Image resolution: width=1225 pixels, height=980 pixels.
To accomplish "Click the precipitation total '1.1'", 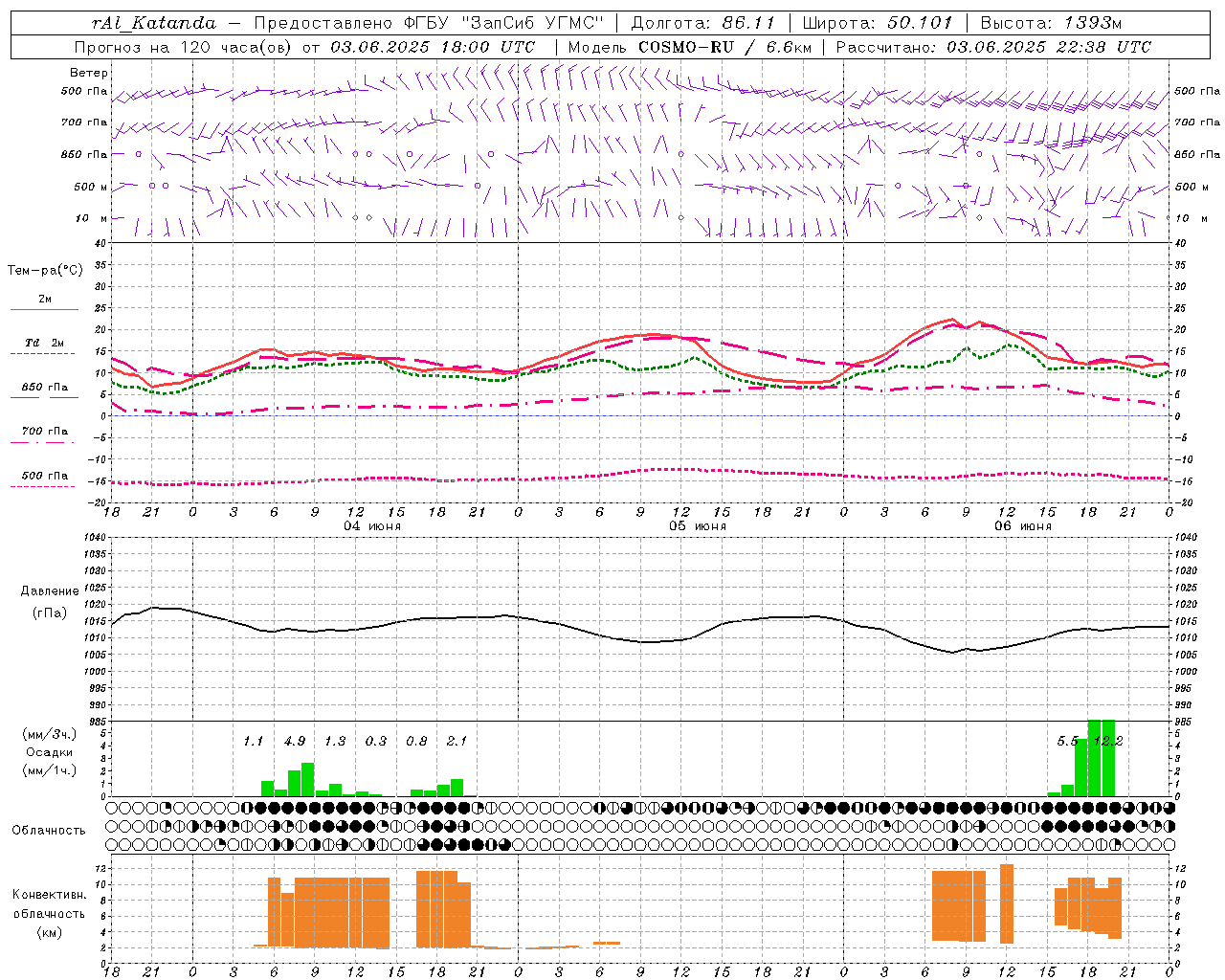I will [x=253, y=742].
